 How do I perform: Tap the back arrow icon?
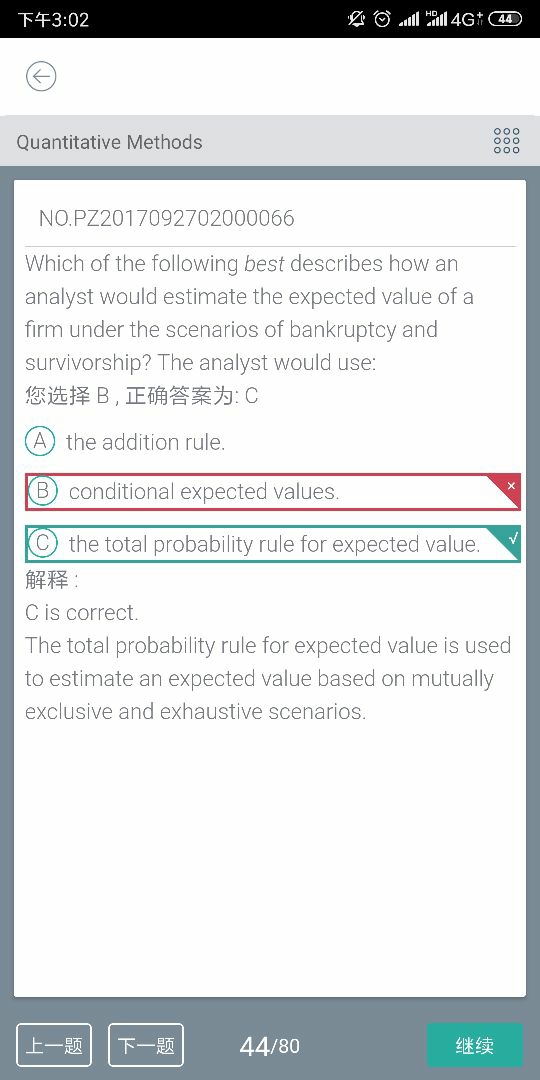click(x=41, y=76)
